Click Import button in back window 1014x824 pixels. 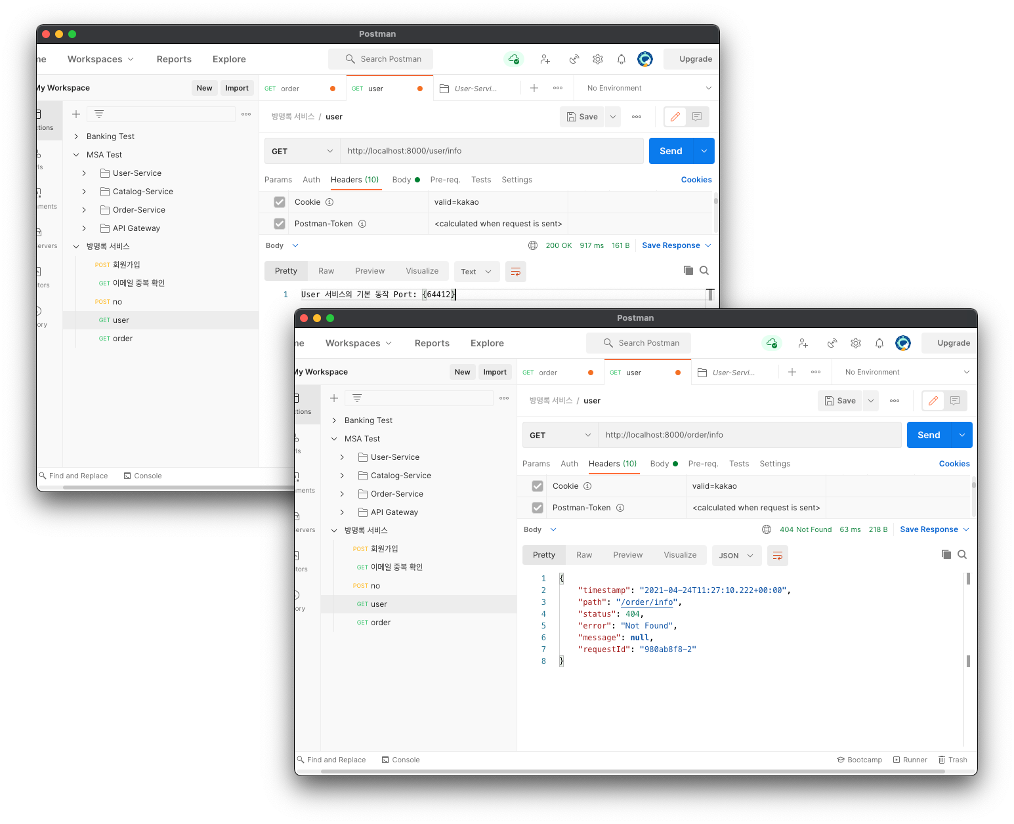pyautogui.click(x=237, y=88)
